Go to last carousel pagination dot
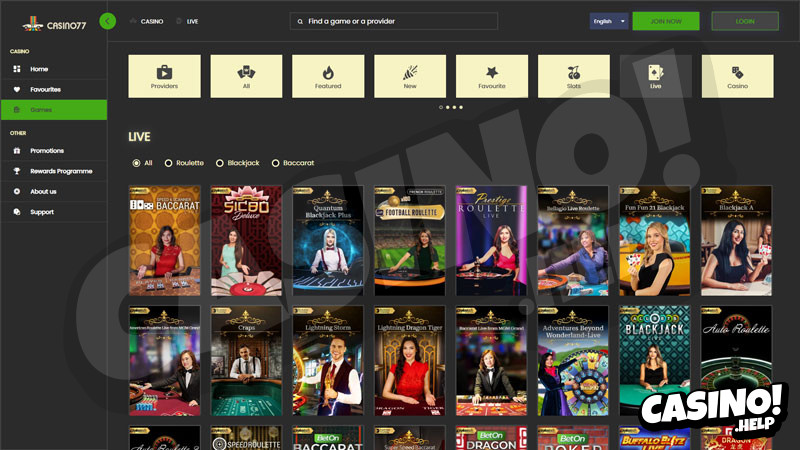 (x=461, y=107)
